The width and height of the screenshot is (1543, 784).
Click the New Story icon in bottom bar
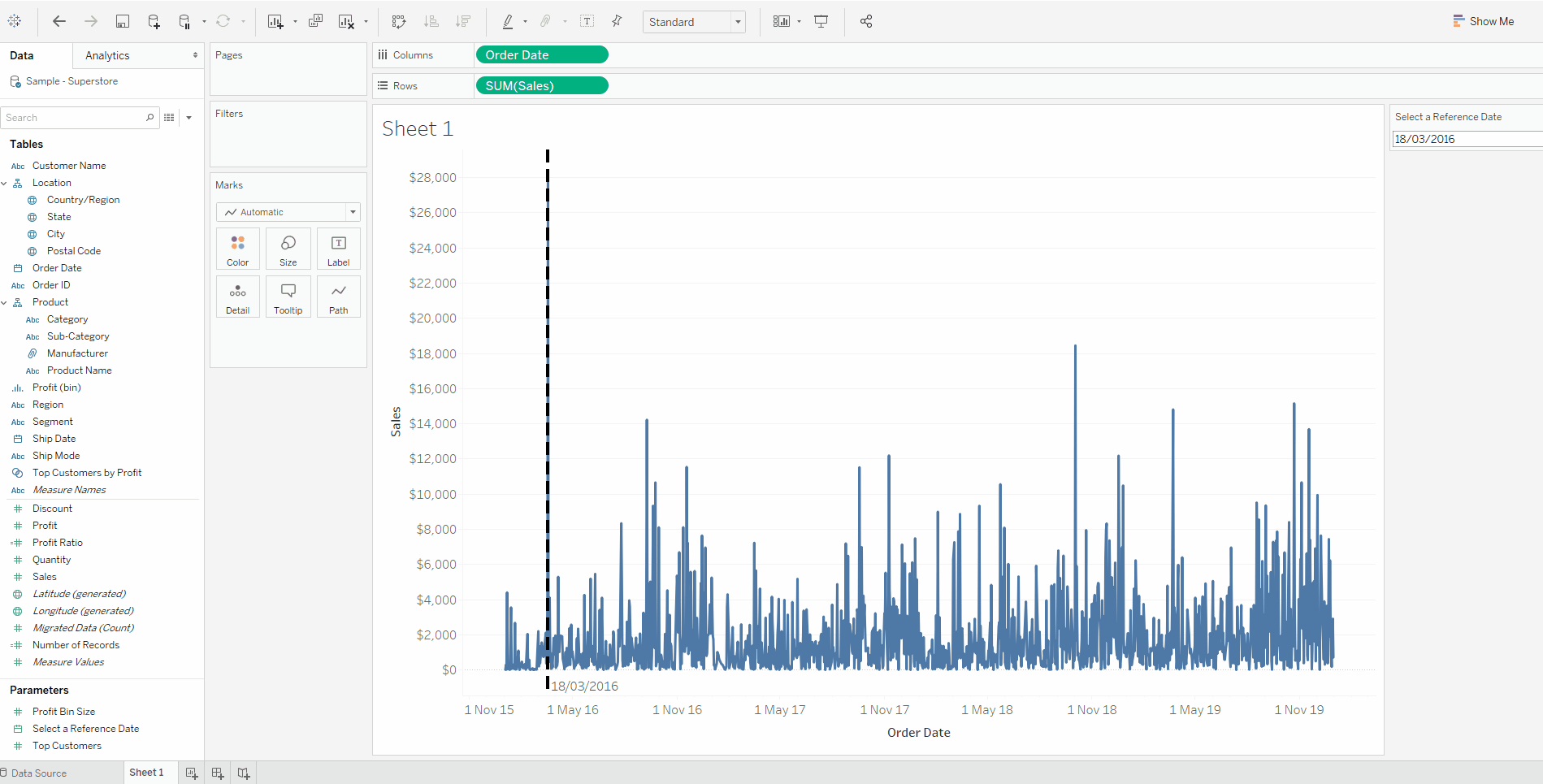click(244, 773)
